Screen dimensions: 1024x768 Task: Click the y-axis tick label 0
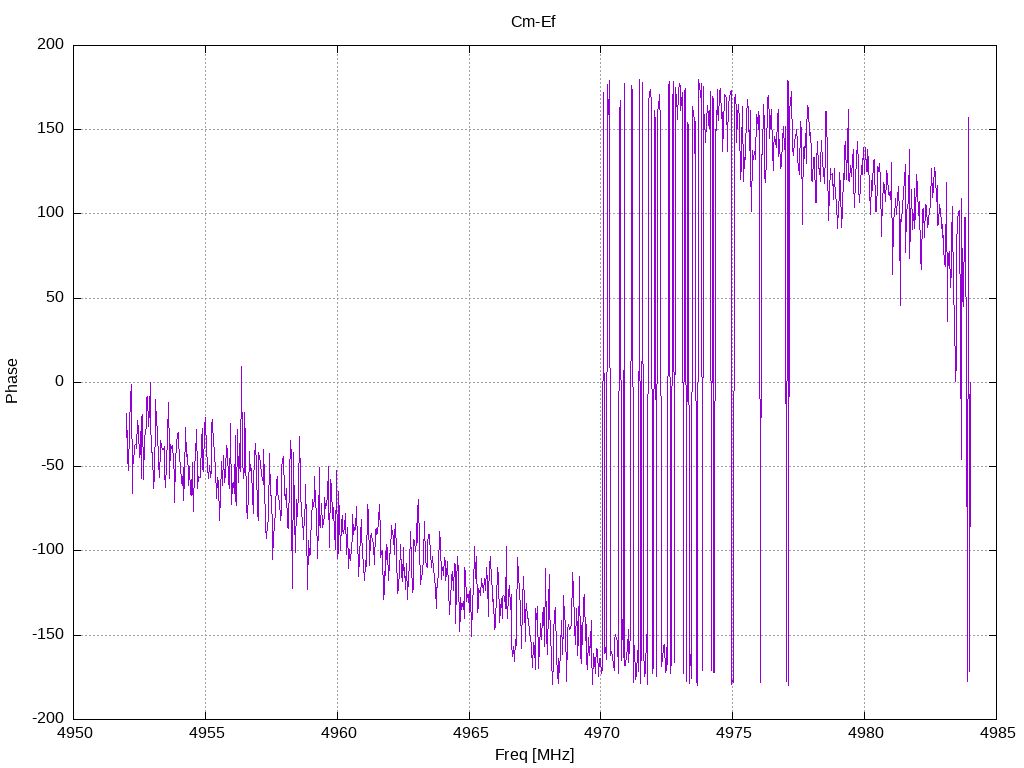(x=60, y=381)
